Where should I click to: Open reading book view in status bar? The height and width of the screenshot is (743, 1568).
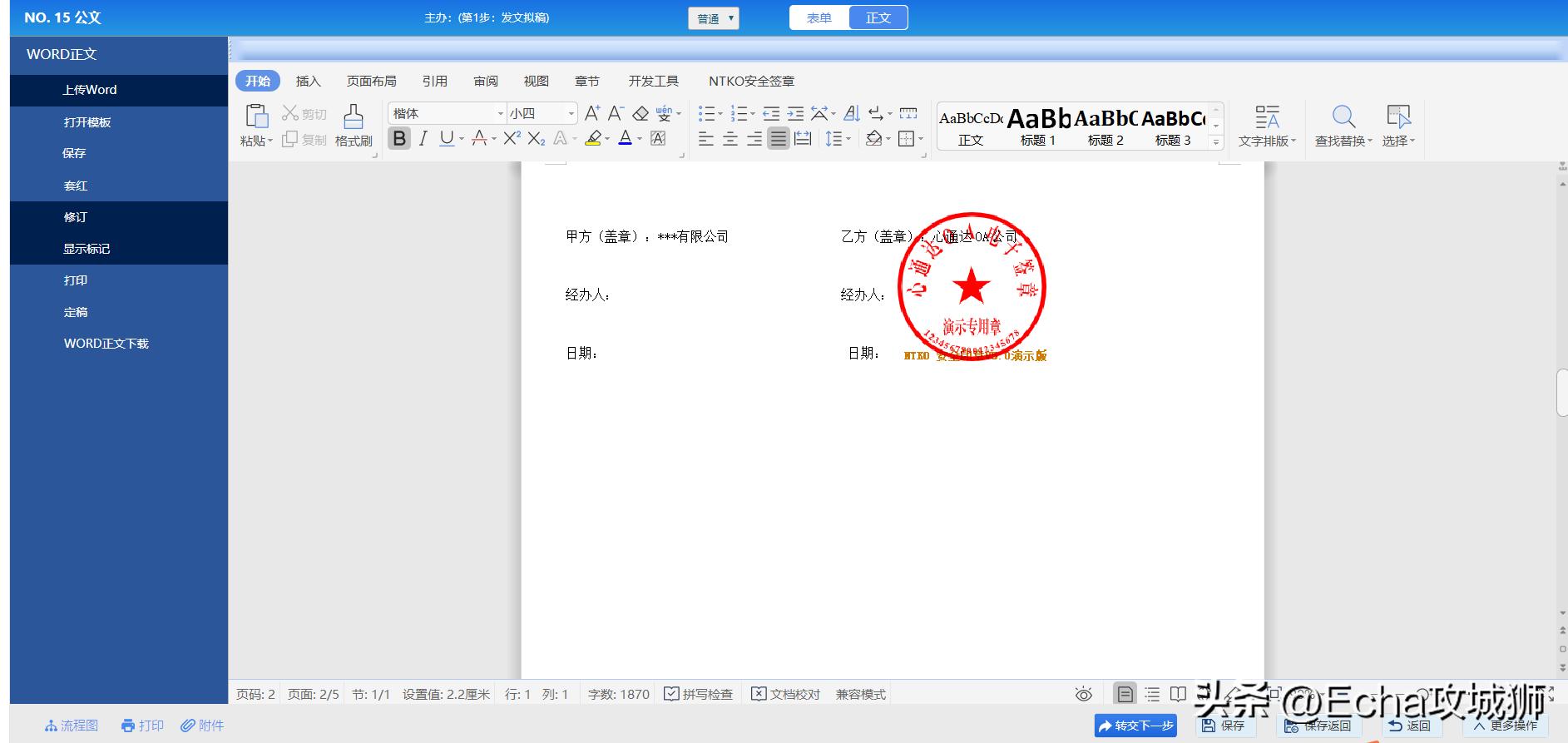pos(1178,694)
